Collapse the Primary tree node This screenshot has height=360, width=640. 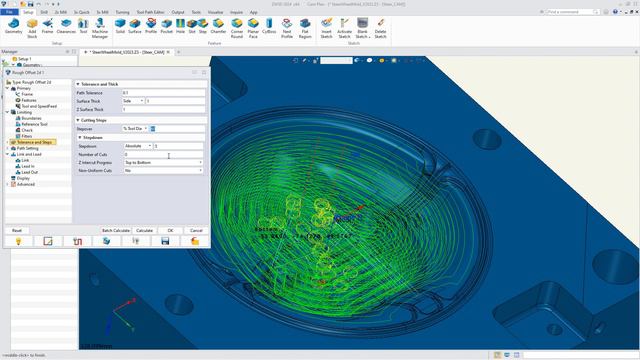coord(7,88)
